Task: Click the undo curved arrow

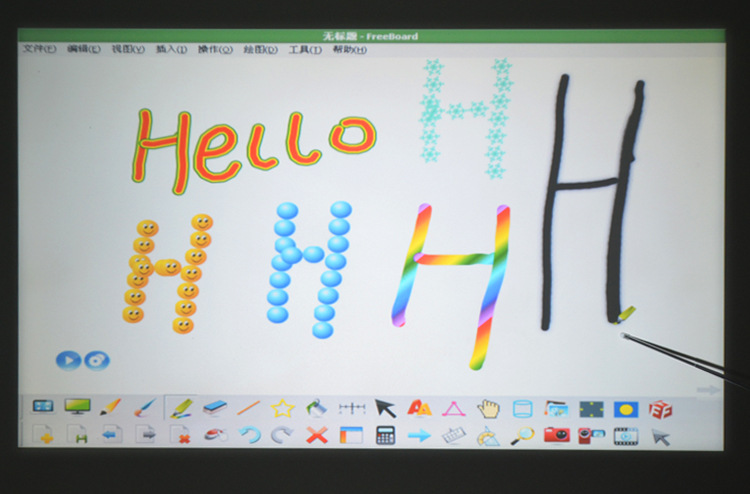Action: coord(248,435)
